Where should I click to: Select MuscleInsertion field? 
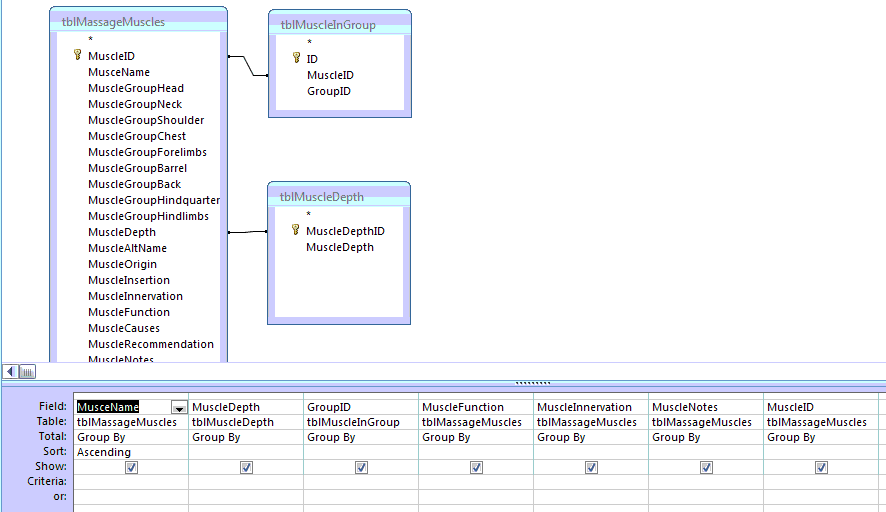129,280
